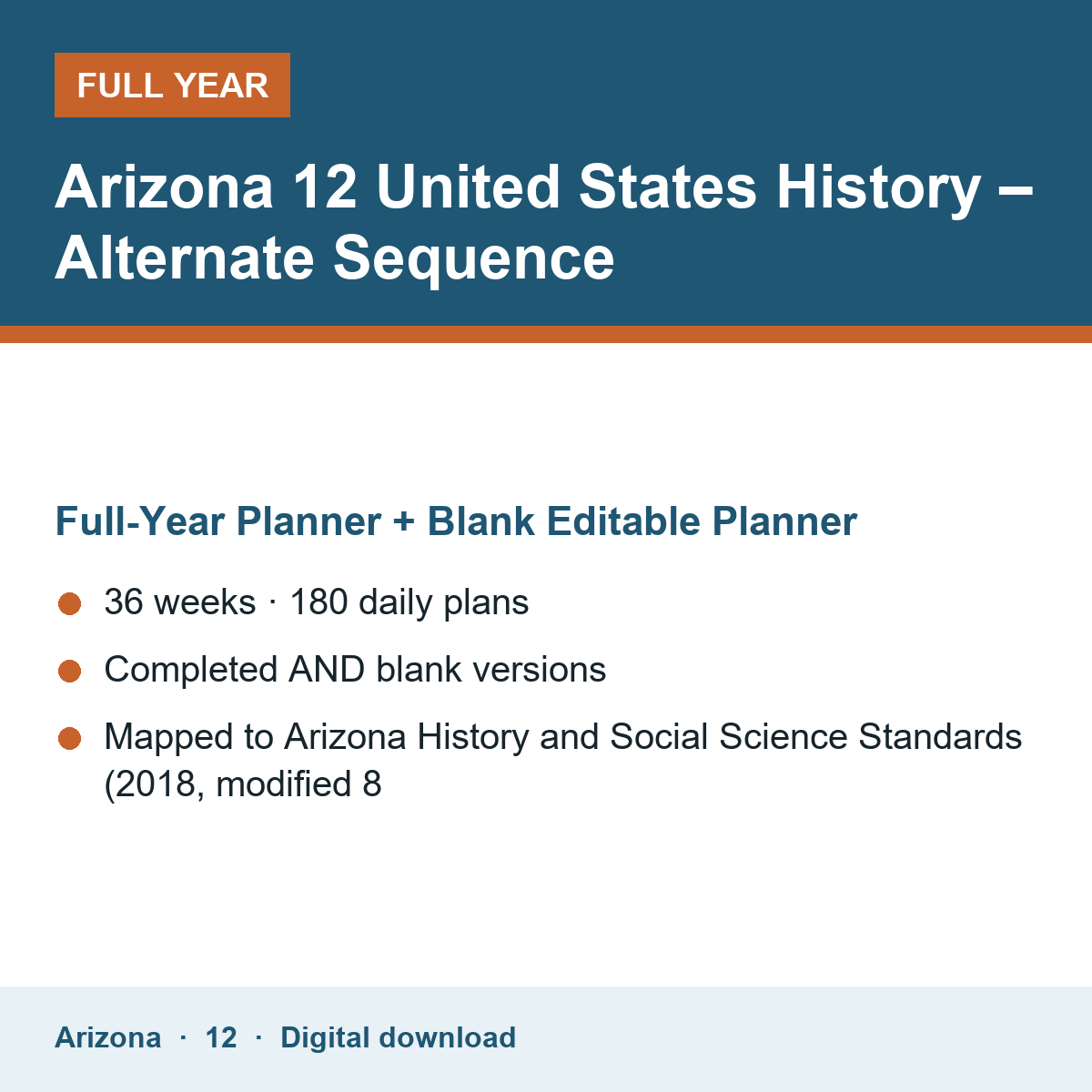Click Mapped to Arizona History standards text
This screenshot has width=1092, height=1092.
point(563,737)
